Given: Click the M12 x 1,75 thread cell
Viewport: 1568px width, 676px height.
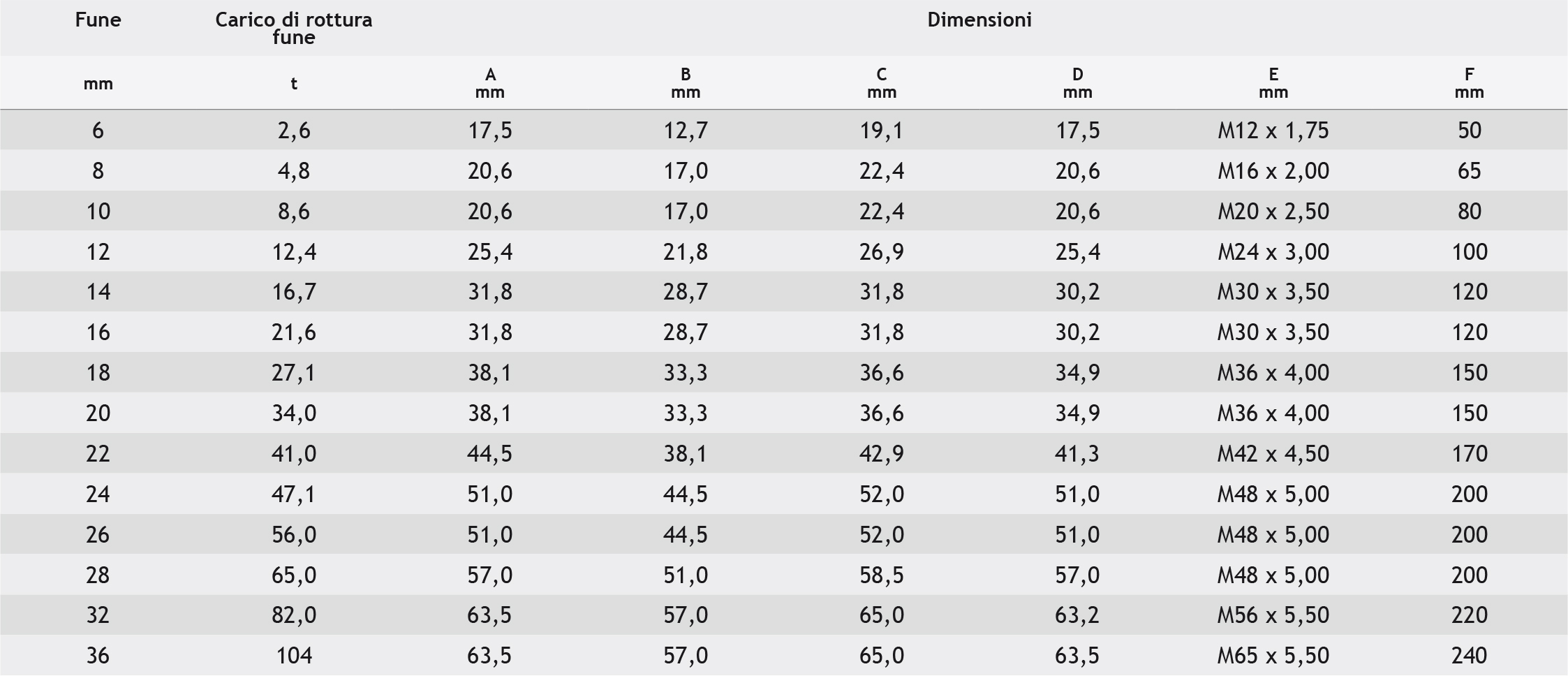Looking at the screenshot, I should click(x=1273, y=131).
